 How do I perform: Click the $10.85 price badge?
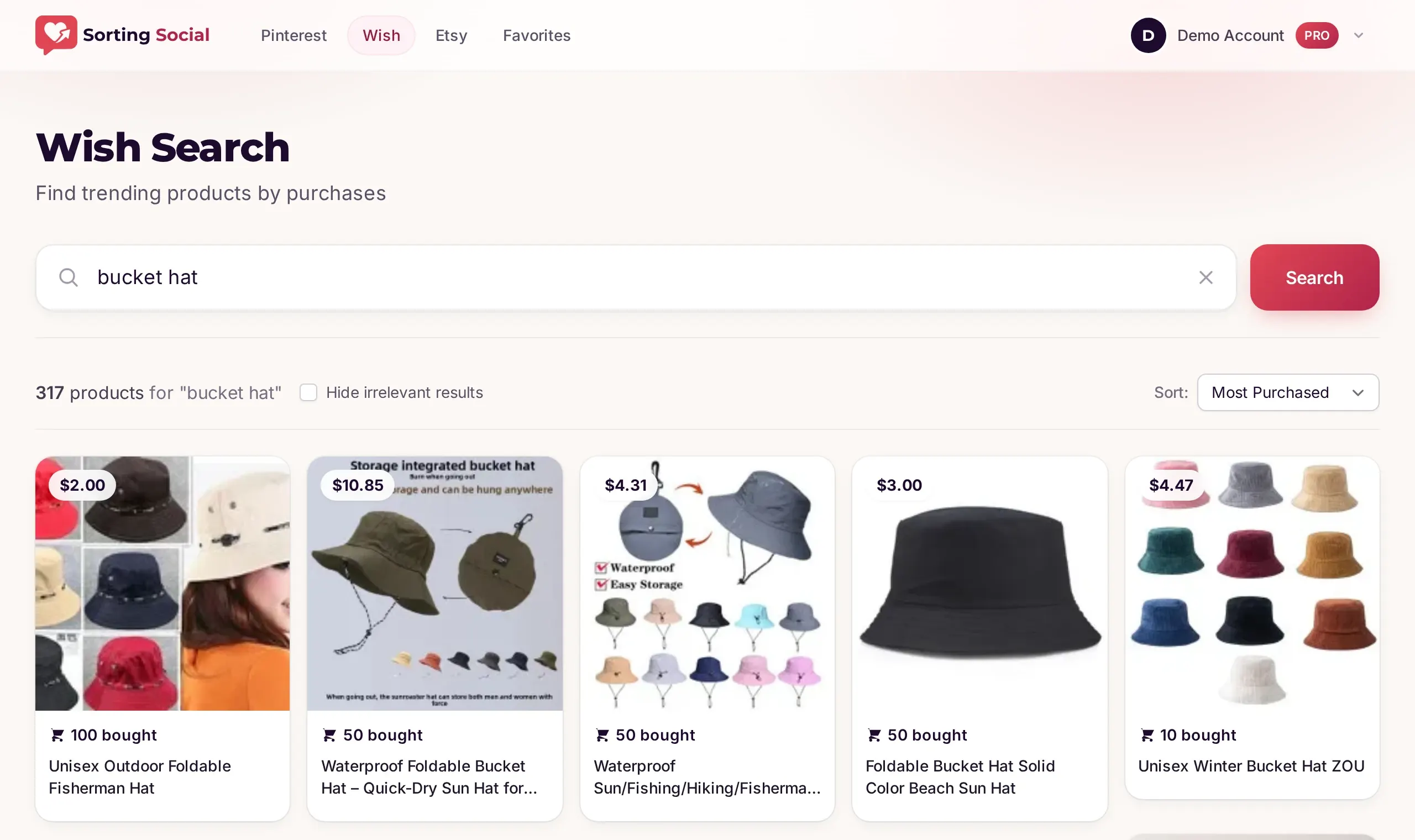358,485
